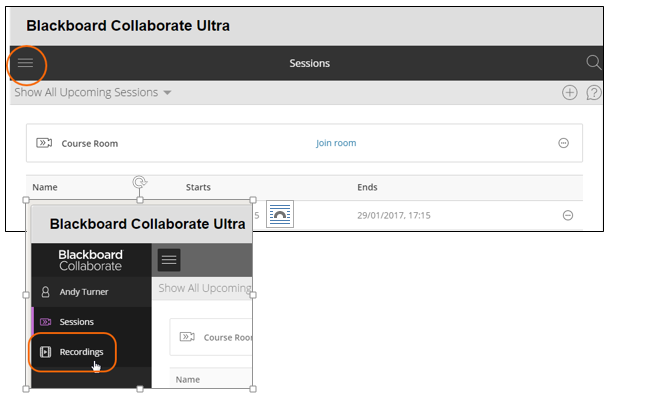Click the Course Room name

click(89, 144)
